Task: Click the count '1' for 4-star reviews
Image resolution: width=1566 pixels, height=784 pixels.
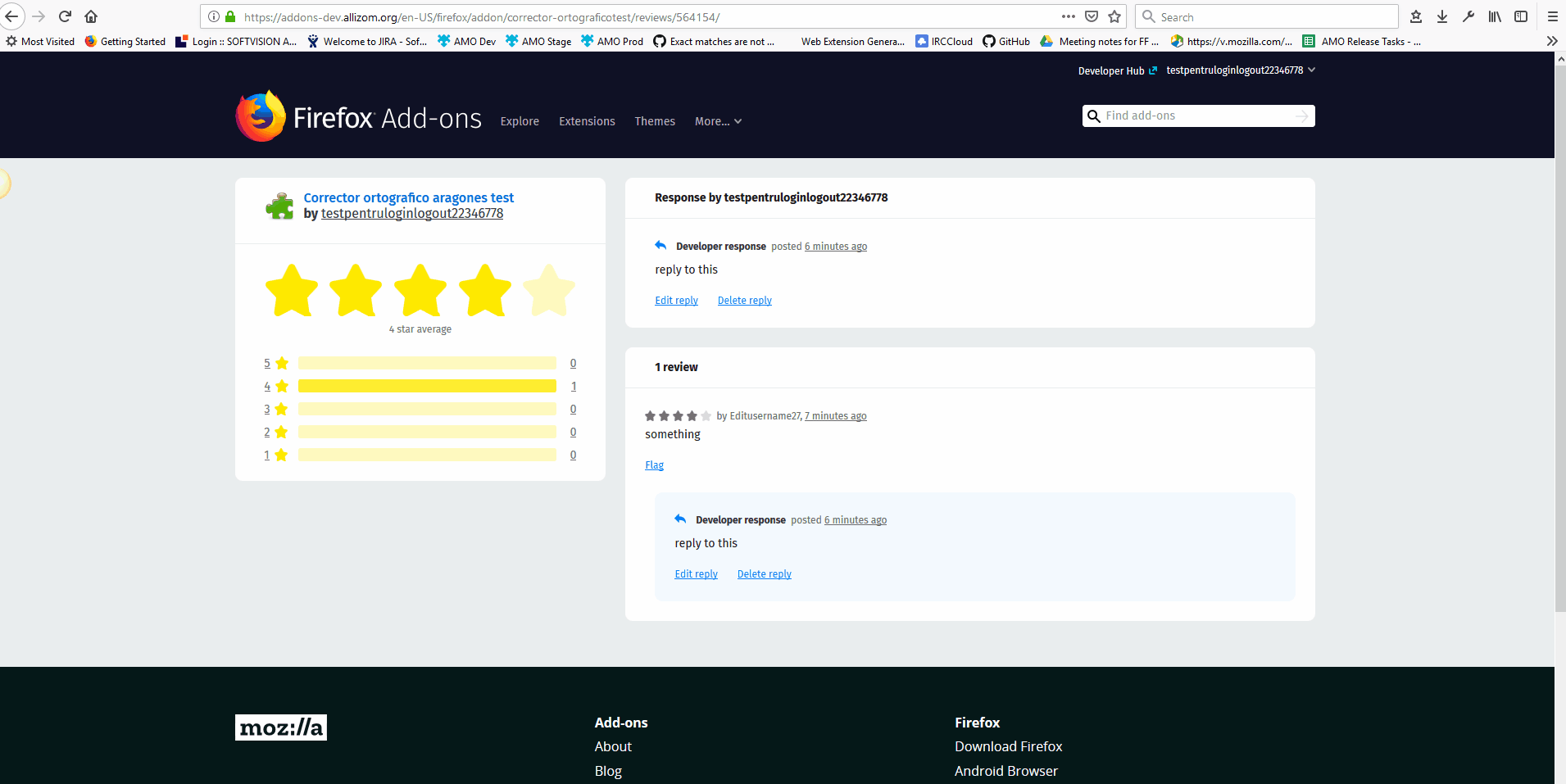Action: 574,386
